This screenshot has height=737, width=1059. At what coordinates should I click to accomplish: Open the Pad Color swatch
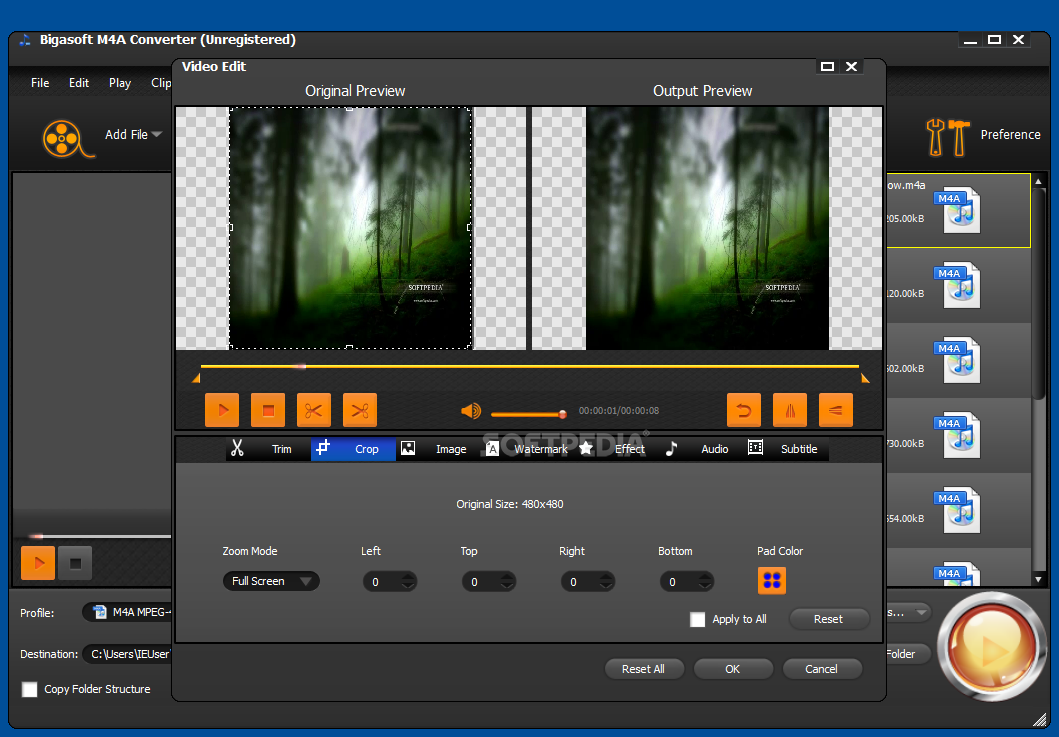click(771, 580)
